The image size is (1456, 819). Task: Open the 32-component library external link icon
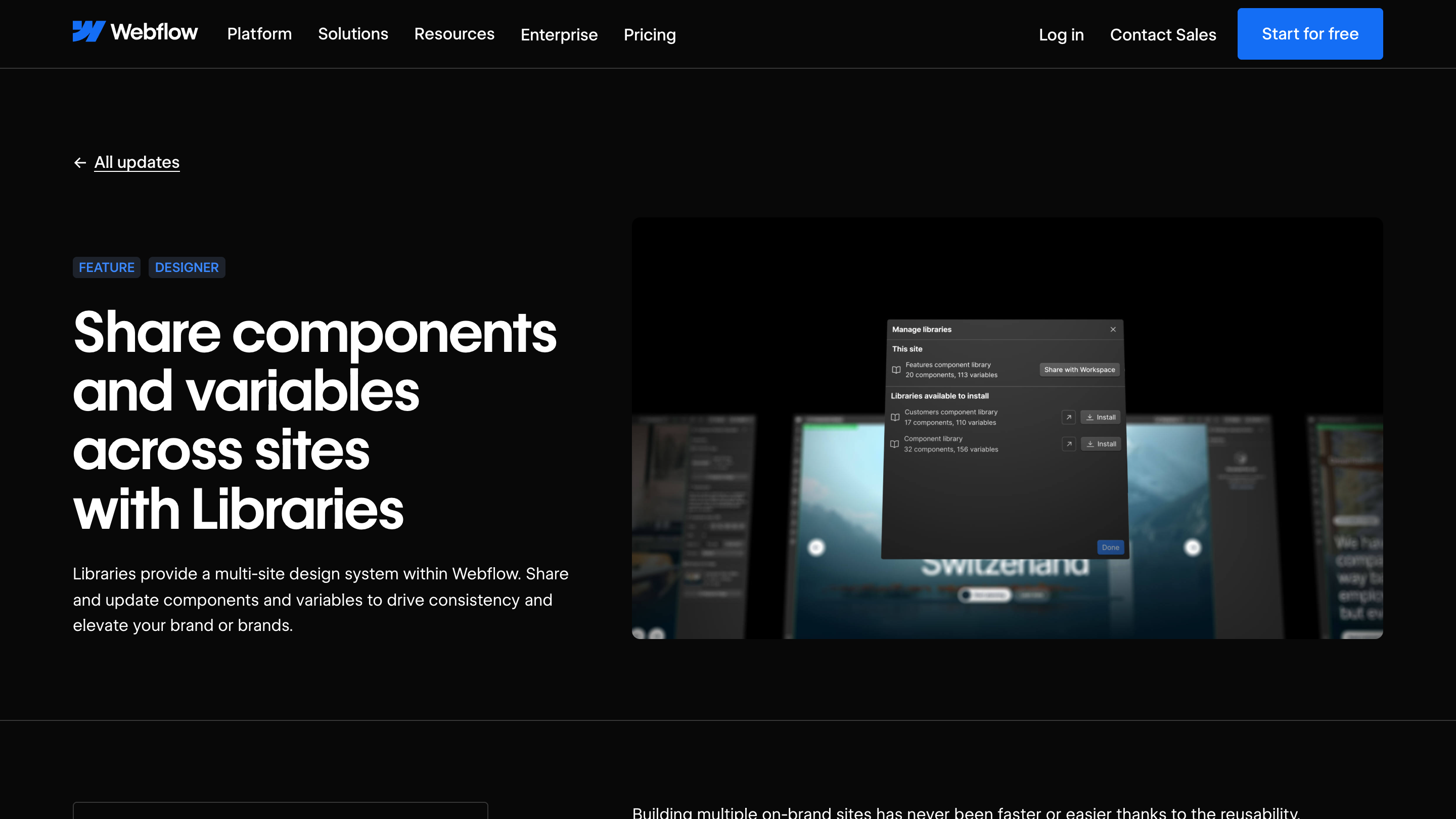pos(1069,444)
